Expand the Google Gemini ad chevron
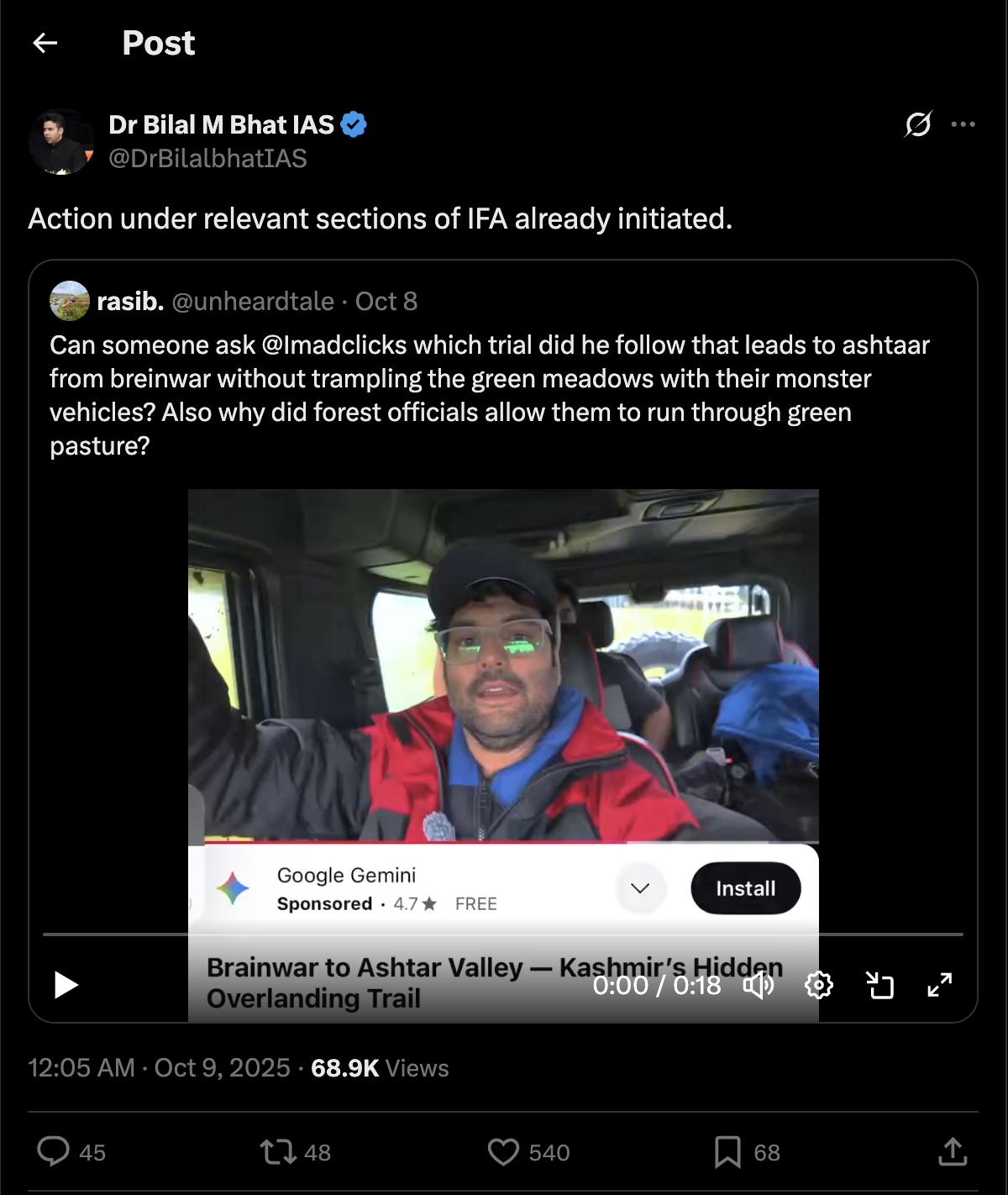Screen dimensions: 1008x1195 click(x=640, y=888)
